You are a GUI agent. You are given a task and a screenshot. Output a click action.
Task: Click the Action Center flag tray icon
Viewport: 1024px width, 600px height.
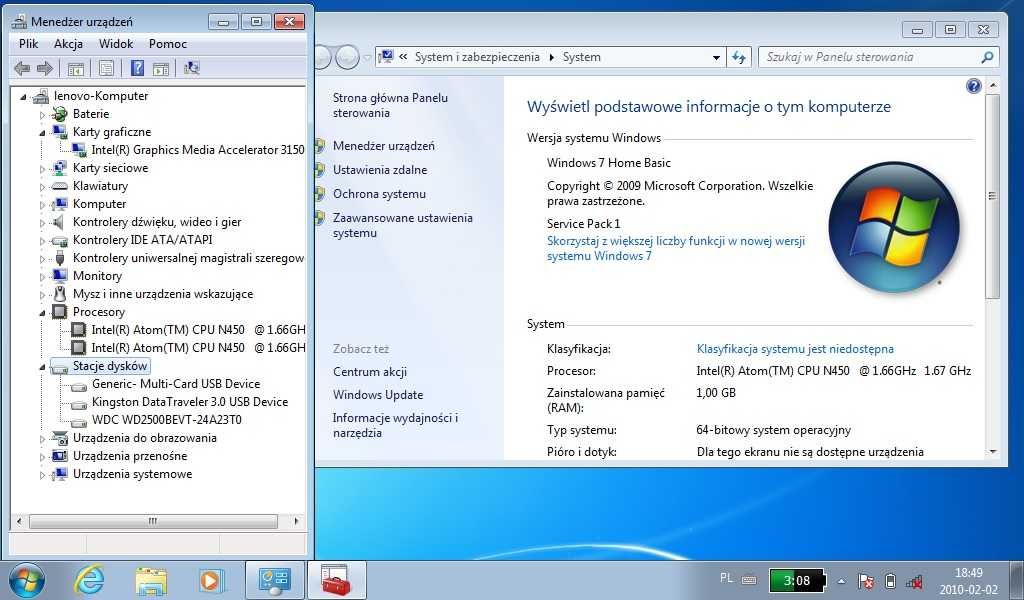pos(865,580)
